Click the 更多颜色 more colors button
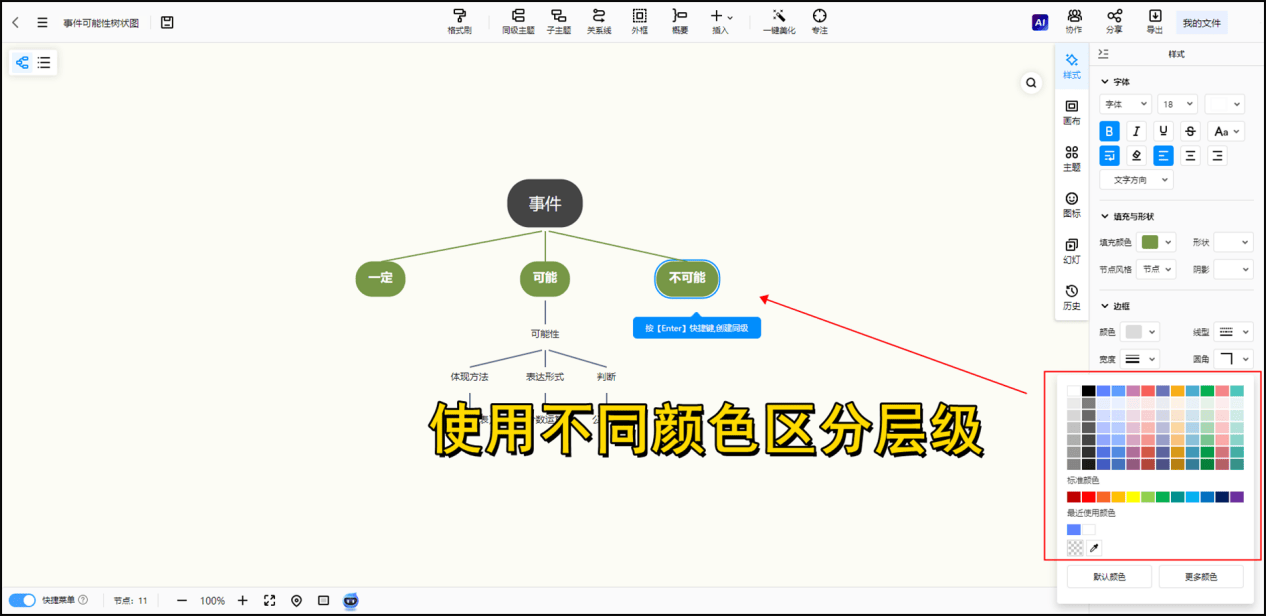This screenshot has width=1266, height=616. 1200,577
